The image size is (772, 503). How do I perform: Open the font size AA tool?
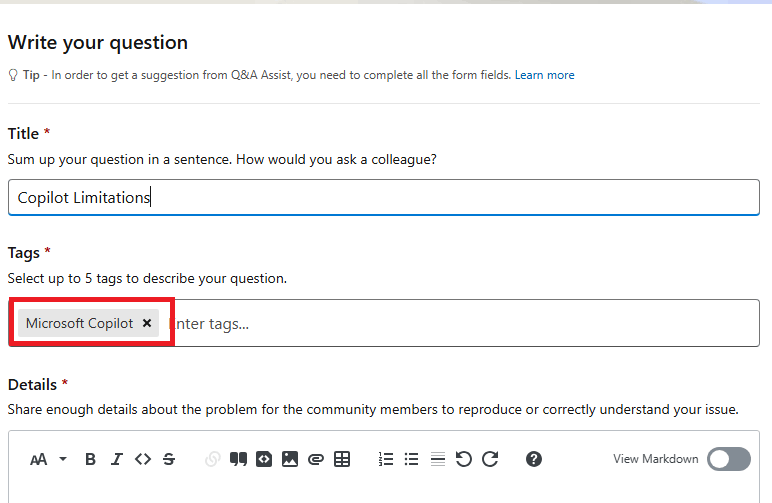(x=38, y=459)
